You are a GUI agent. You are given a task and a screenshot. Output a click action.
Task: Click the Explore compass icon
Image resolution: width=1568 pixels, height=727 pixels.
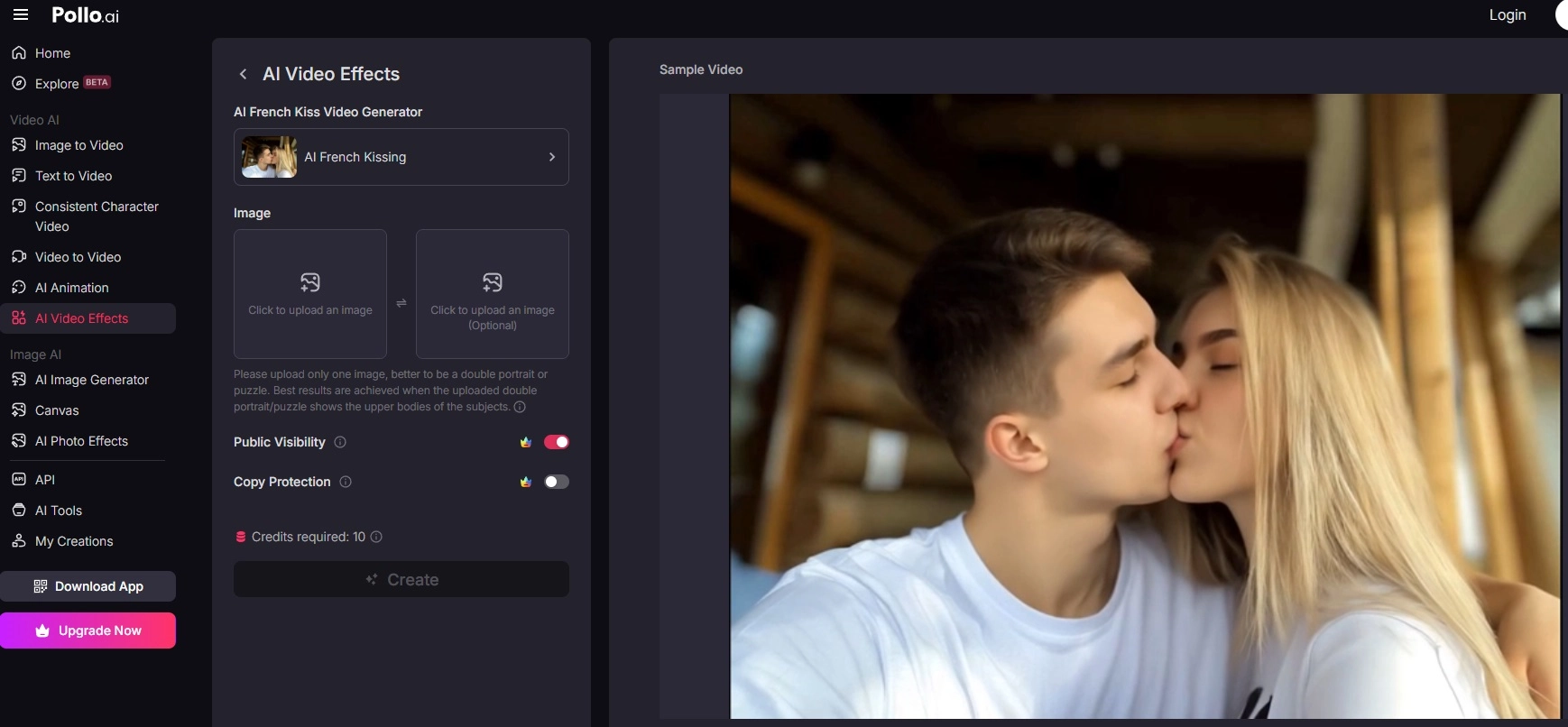(19, 83)
